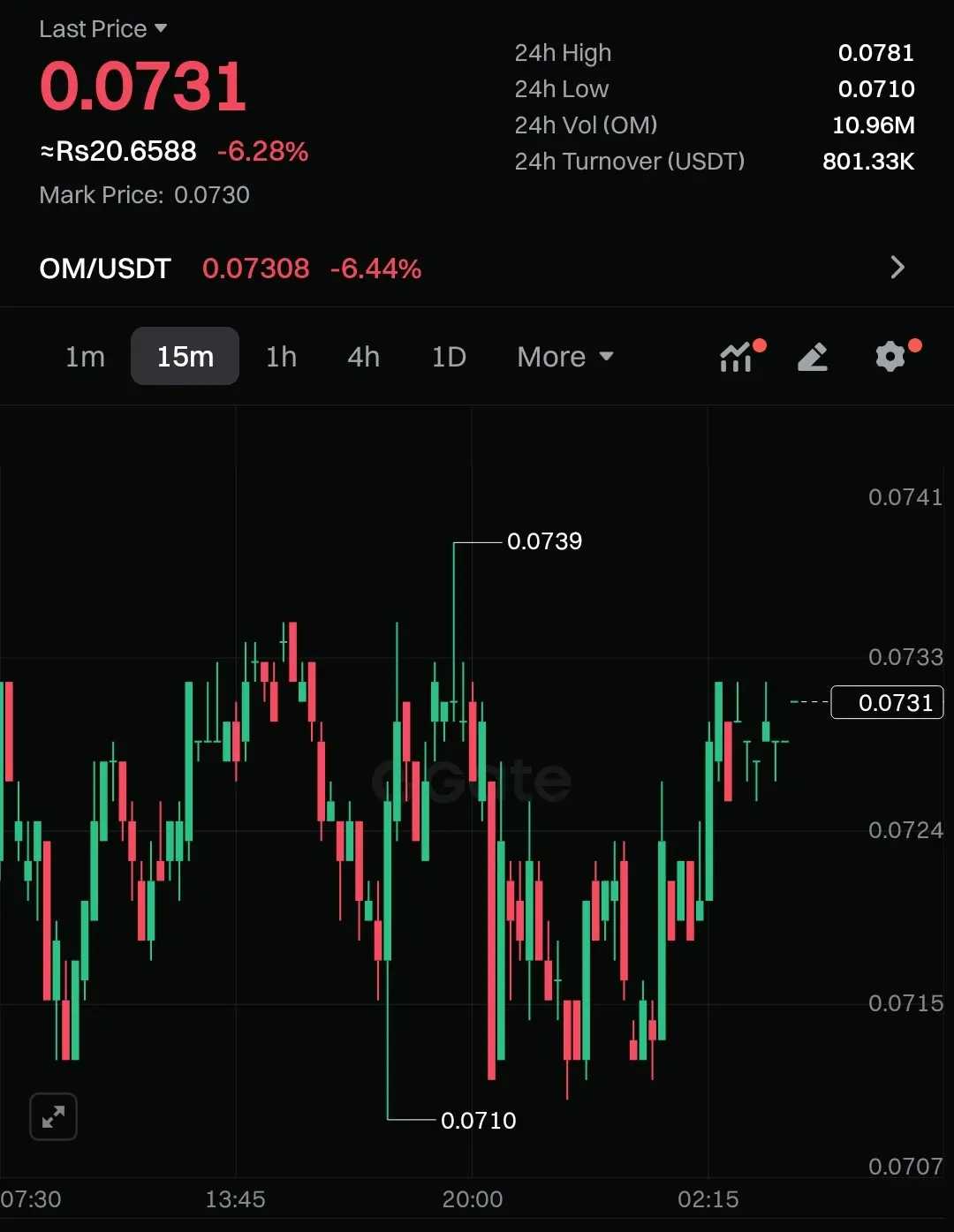Tap the -6.28% change percentage
This screenshot has width=954, height=1232.
263,152
